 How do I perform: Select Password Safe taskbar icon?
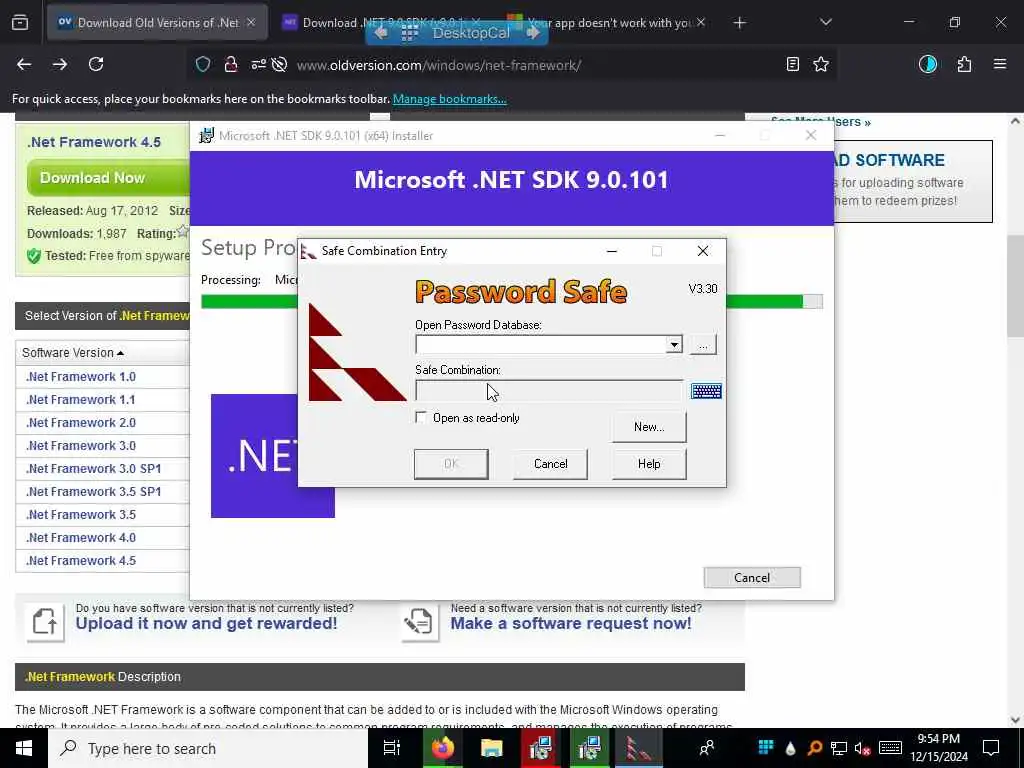638,748
